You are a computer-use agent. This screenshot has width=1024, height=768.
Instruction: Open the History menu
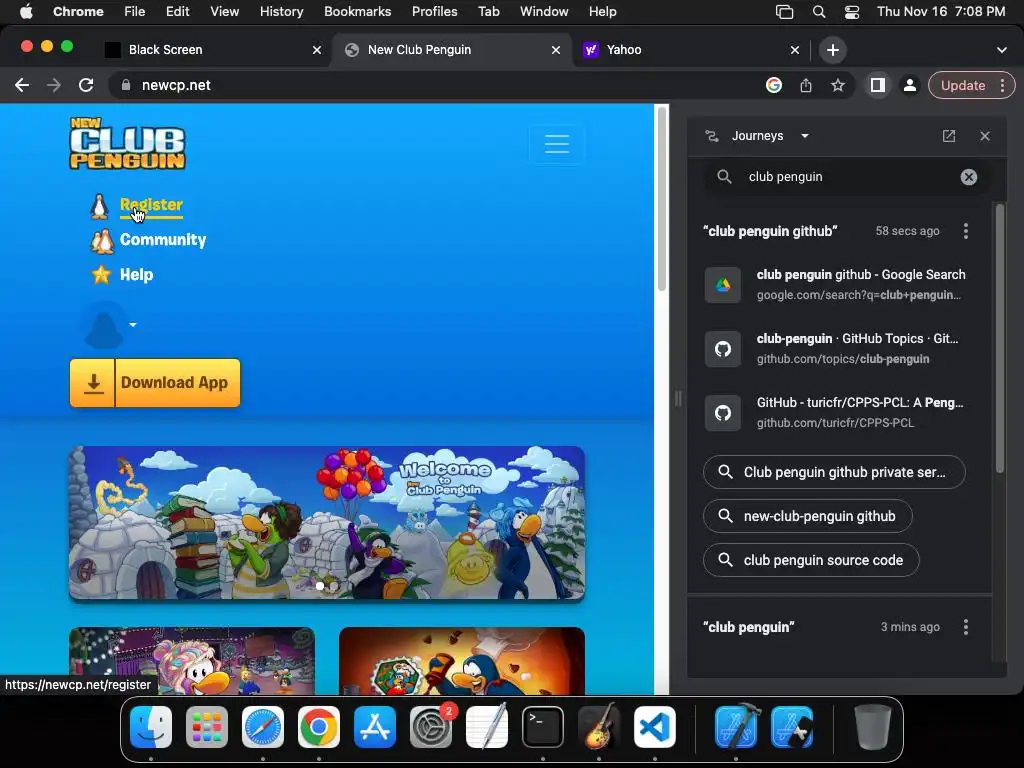click(281, 11)
